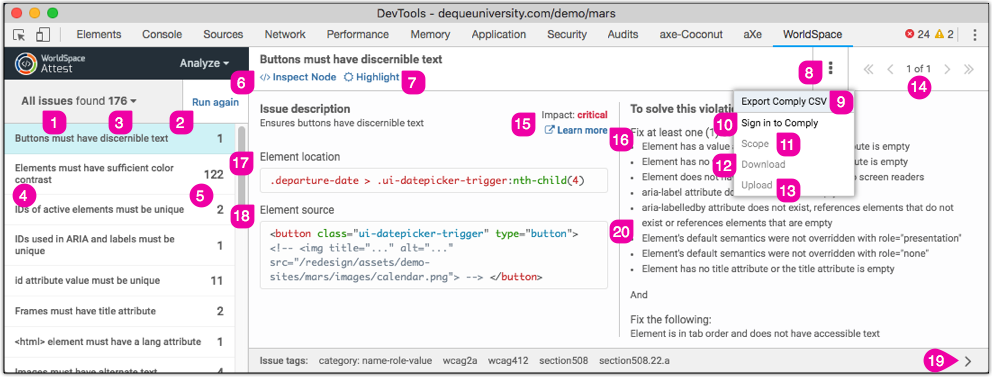
Task: Select html element must have lang attribute
Action: click(119, 342)
